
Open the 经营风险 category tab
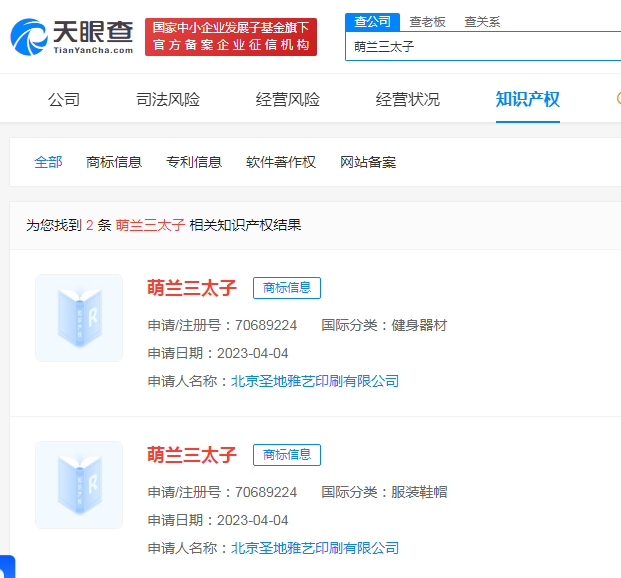pos(288,99)
